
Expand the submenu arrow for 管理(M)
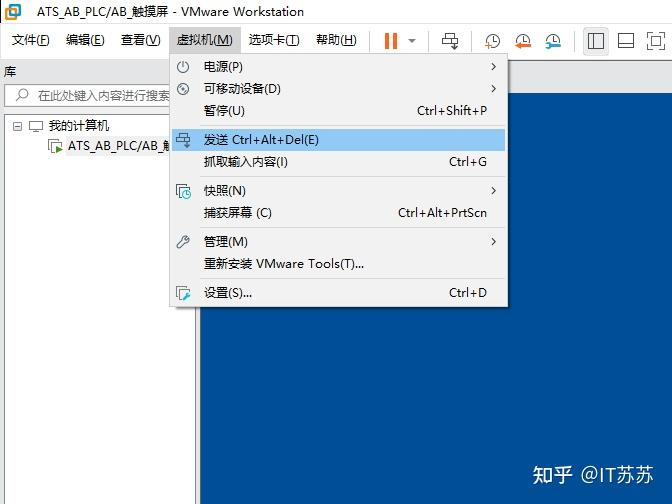494,242
